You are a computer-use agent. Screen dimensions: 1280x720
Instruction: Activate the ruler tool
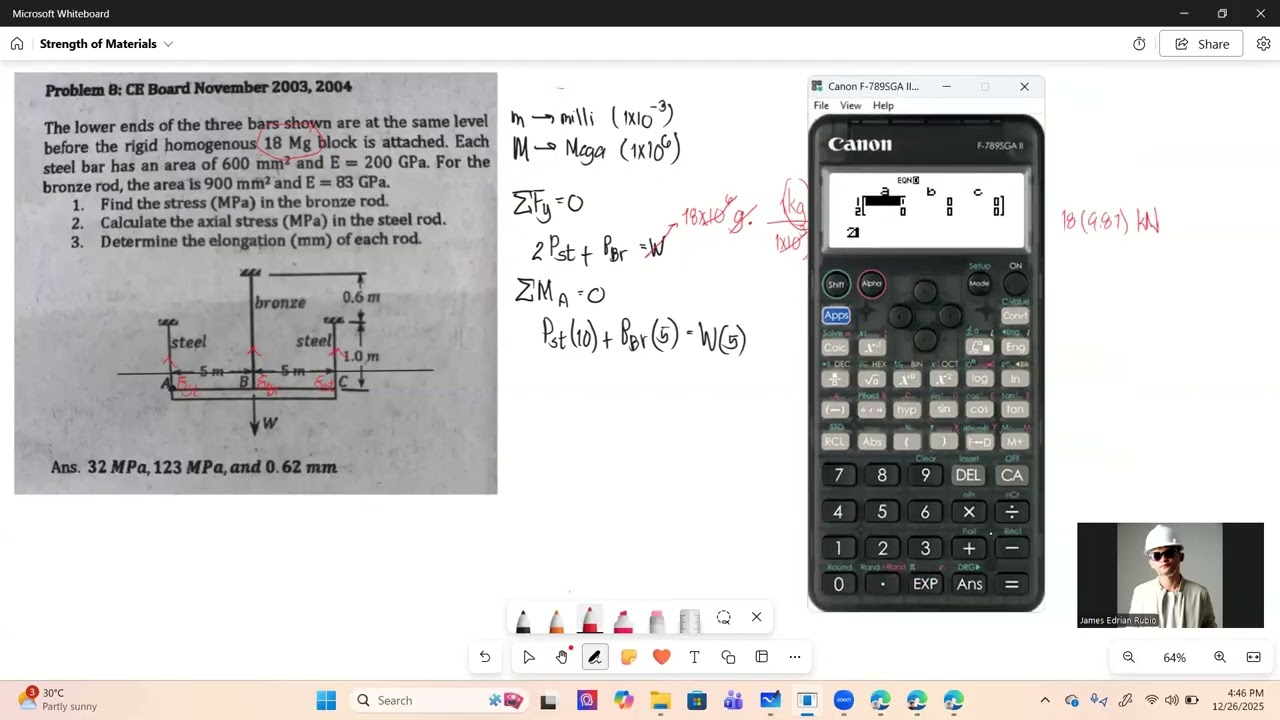(689, 621)
